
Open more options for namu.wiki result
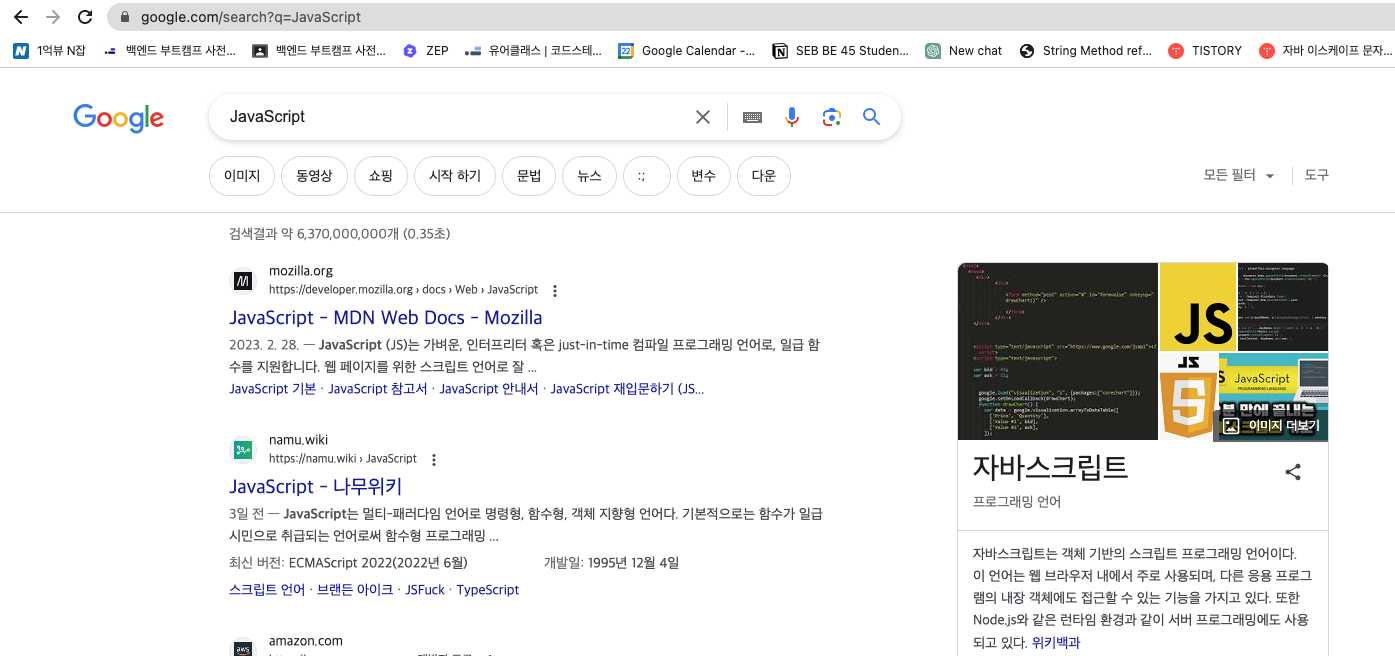(434, 460)
